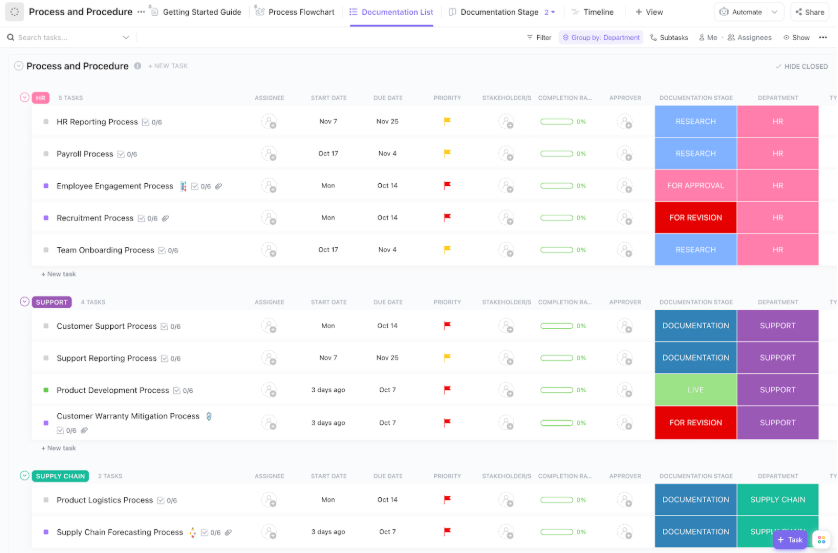This screenshot has width=838, height=553.
Task: Collapse the HR group
Action: point(25,98)
